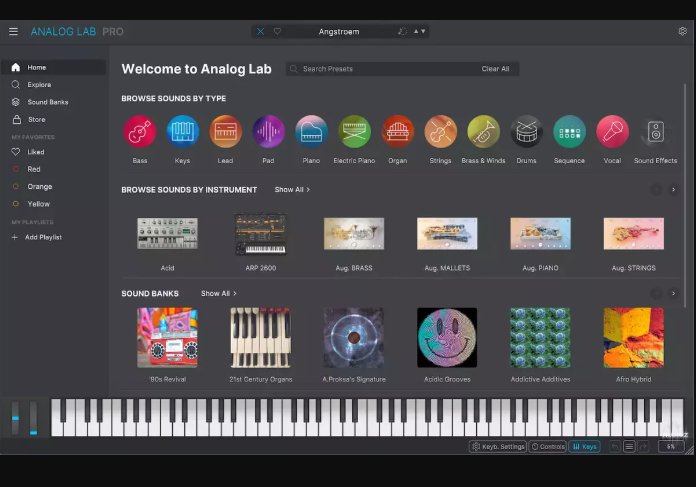The width and height of the screenshot is (696, 487).
Task: Browse Electric Piano sounds icon
Action: 354,131
